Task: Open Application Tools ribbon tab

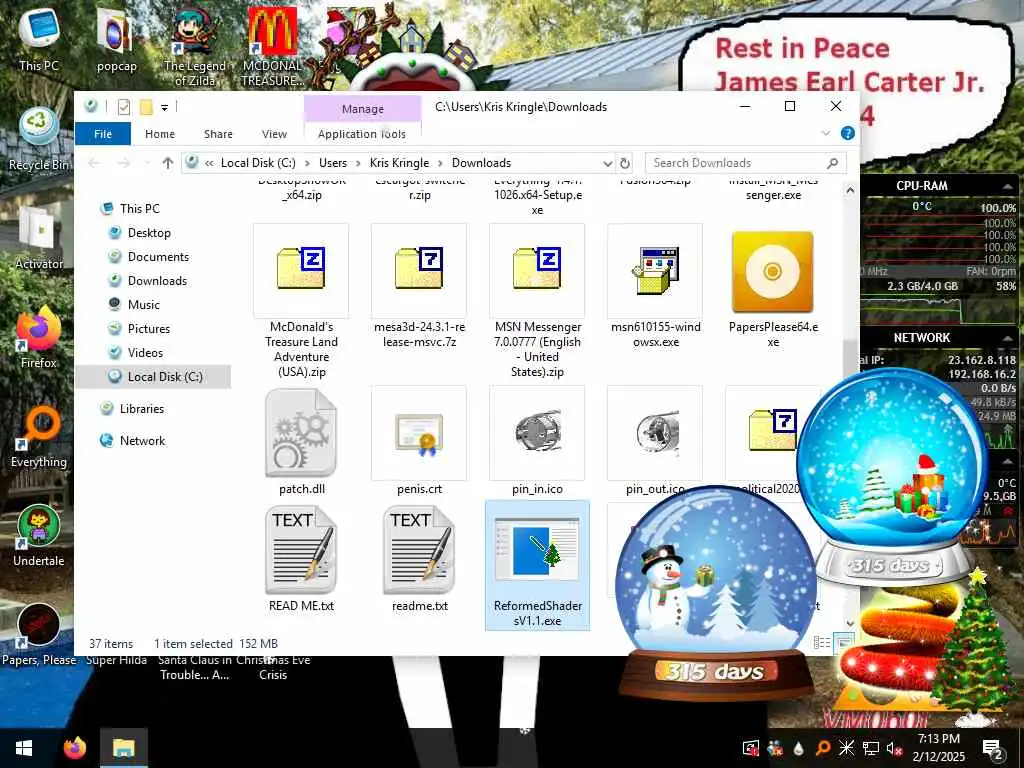Action: click(x=362, y=134)
